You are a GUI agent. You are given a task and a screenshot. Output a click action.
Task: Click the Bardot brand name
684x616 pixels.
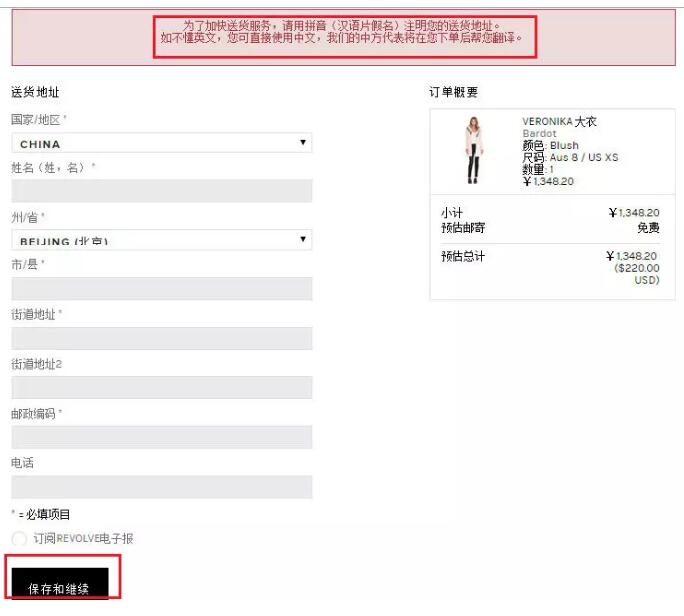pyautogui.click(x=539, y=133)
